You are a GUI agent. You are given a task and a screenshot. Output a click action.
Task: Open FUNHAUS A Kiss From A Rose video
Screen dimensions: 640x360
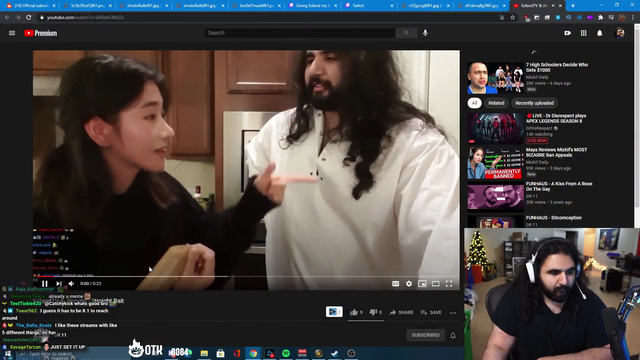click(496, 198)
